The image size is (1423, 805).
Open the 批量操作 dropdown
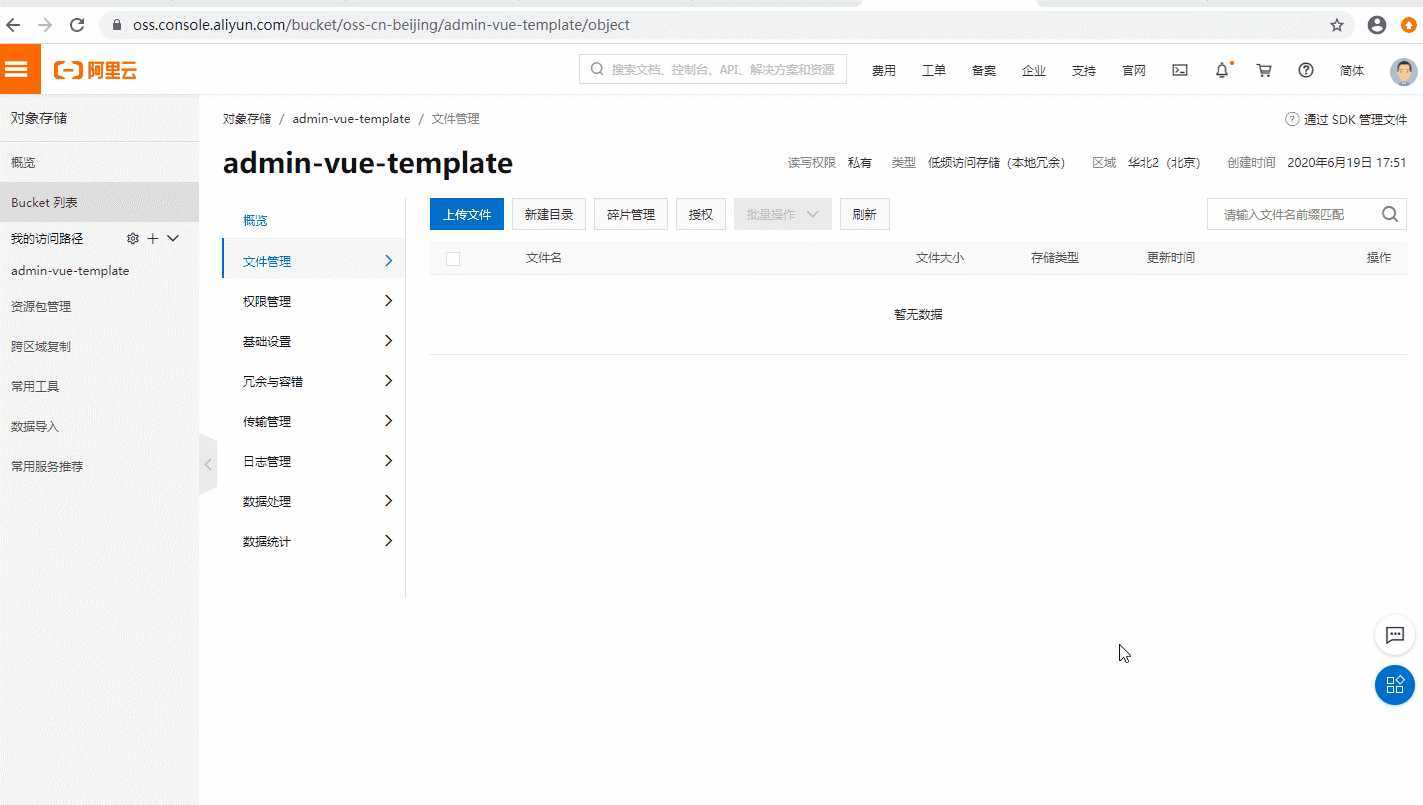pyautogui.click(x=783, y=214)
